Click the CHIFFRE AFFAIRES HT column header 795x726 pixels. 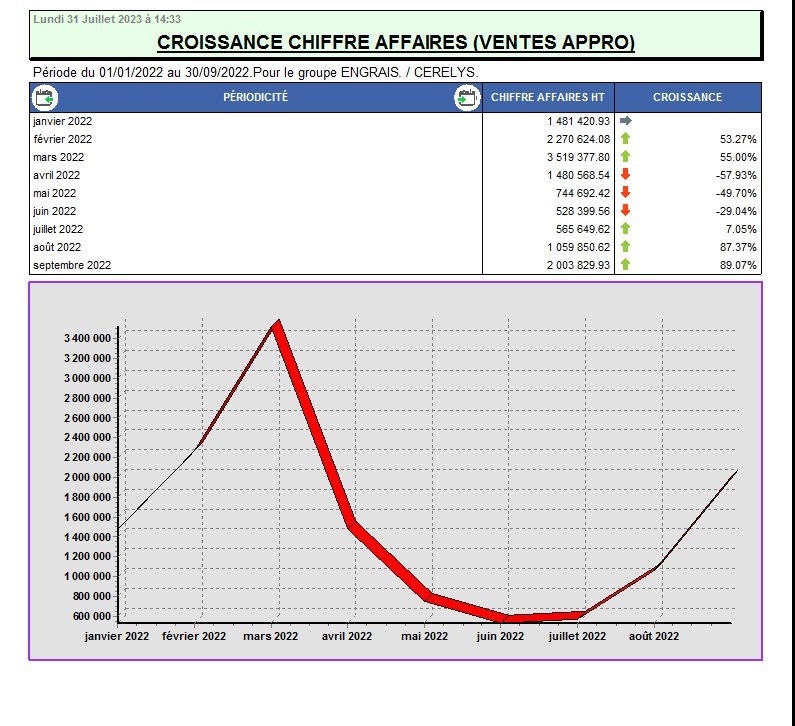(x=548, y=97)
